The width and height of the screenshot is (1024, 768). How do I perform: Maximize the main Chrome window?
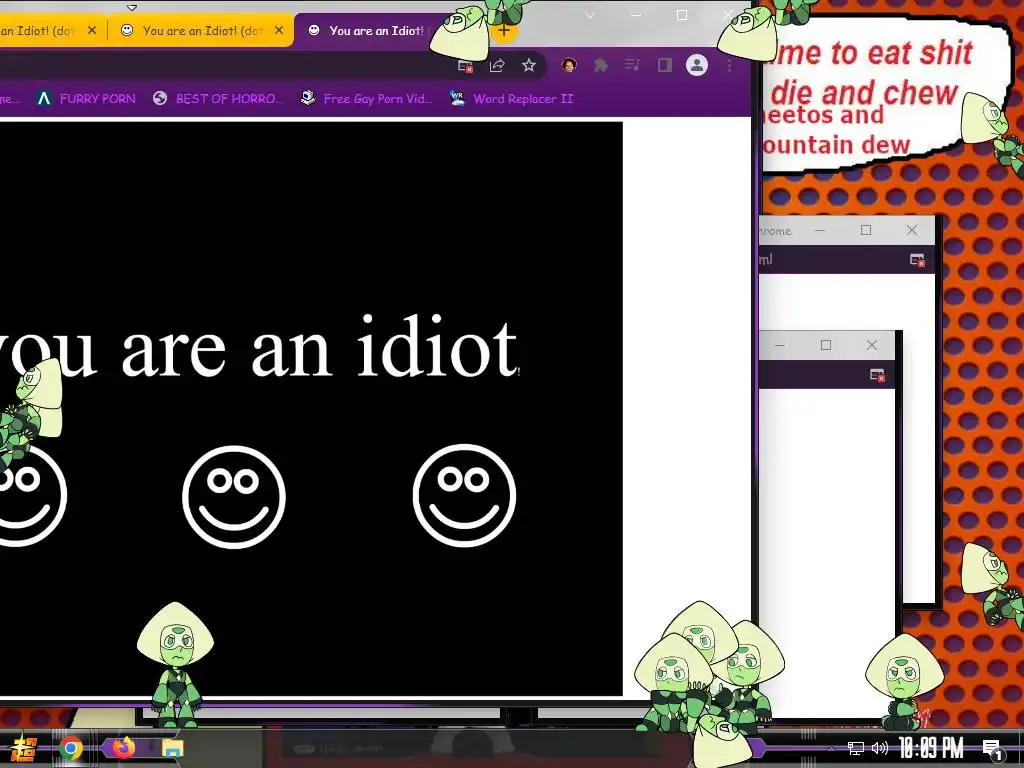pyautogui.click(x=682, y=15)
